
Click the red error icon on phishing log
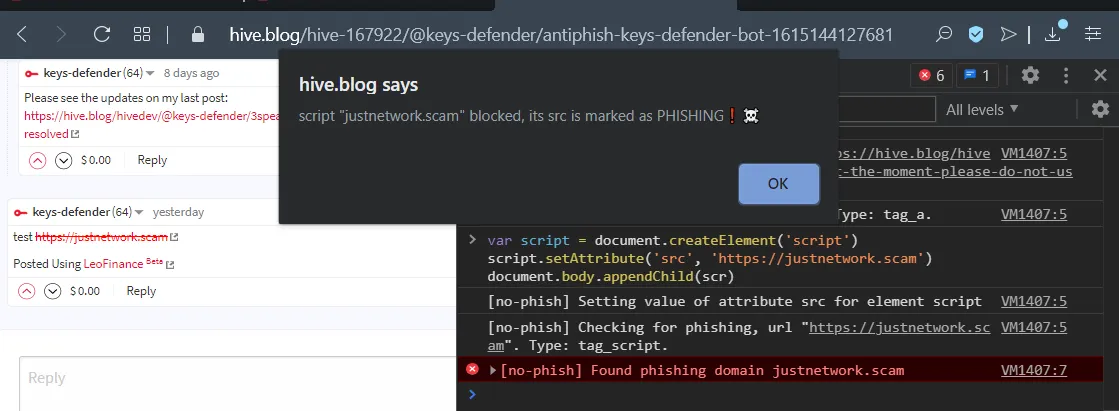click(472, 369)
